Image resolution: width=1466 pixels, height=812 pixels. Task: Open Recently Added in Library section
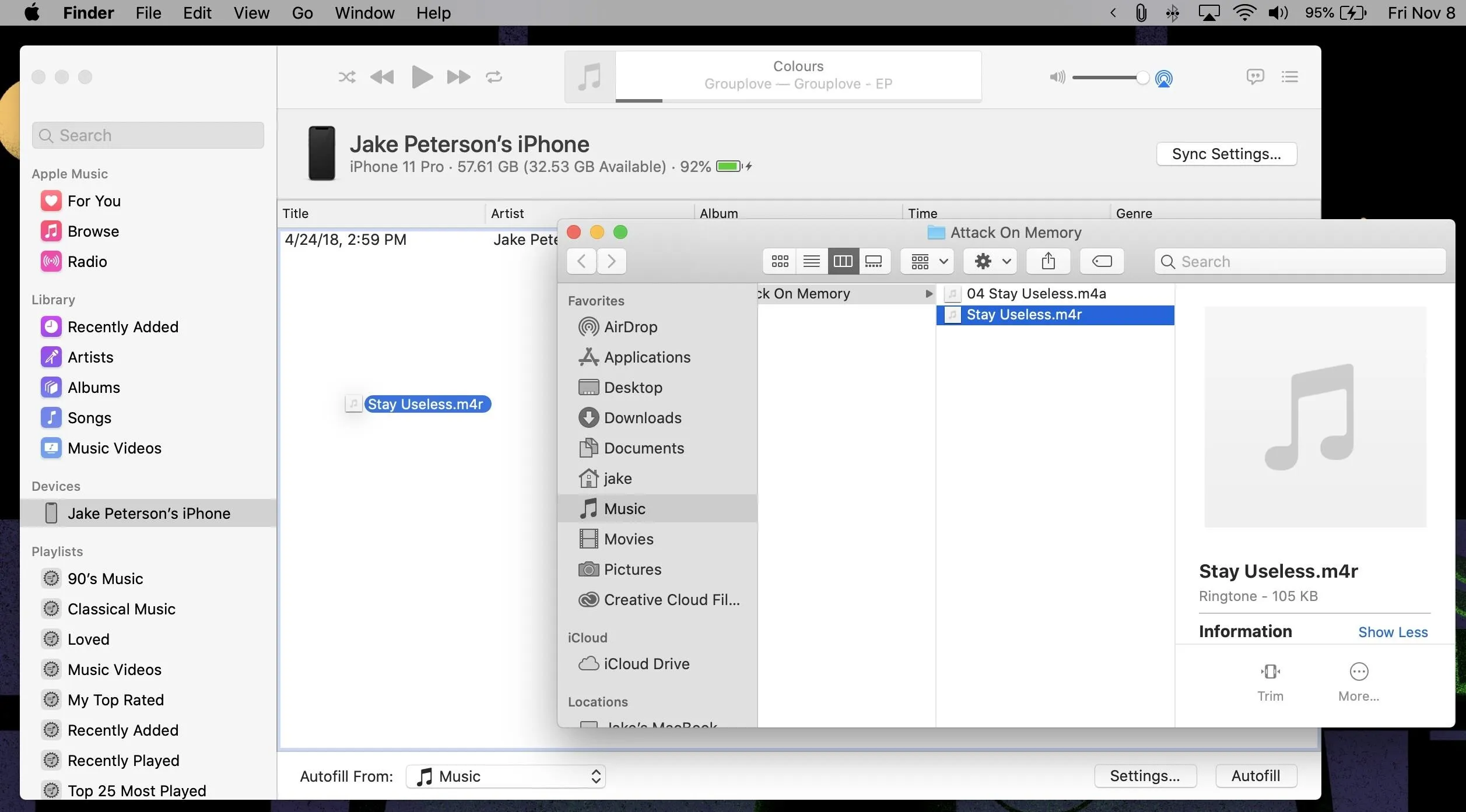122,327
